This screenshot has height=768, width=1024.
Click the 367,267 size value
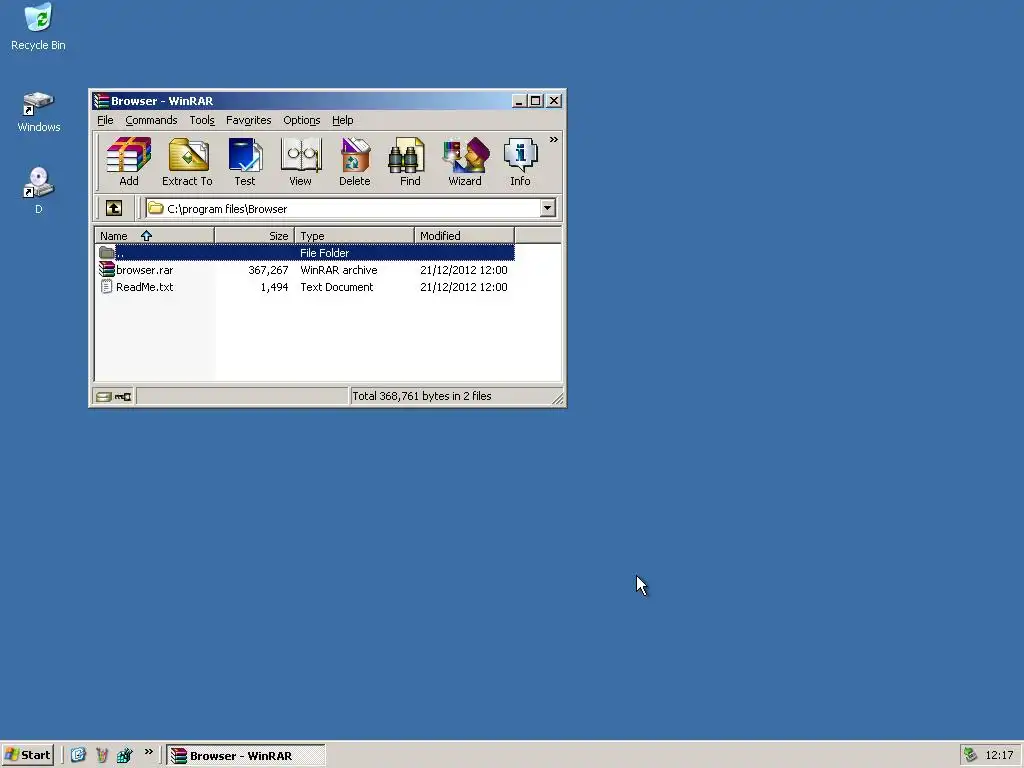tap(268, 270)
